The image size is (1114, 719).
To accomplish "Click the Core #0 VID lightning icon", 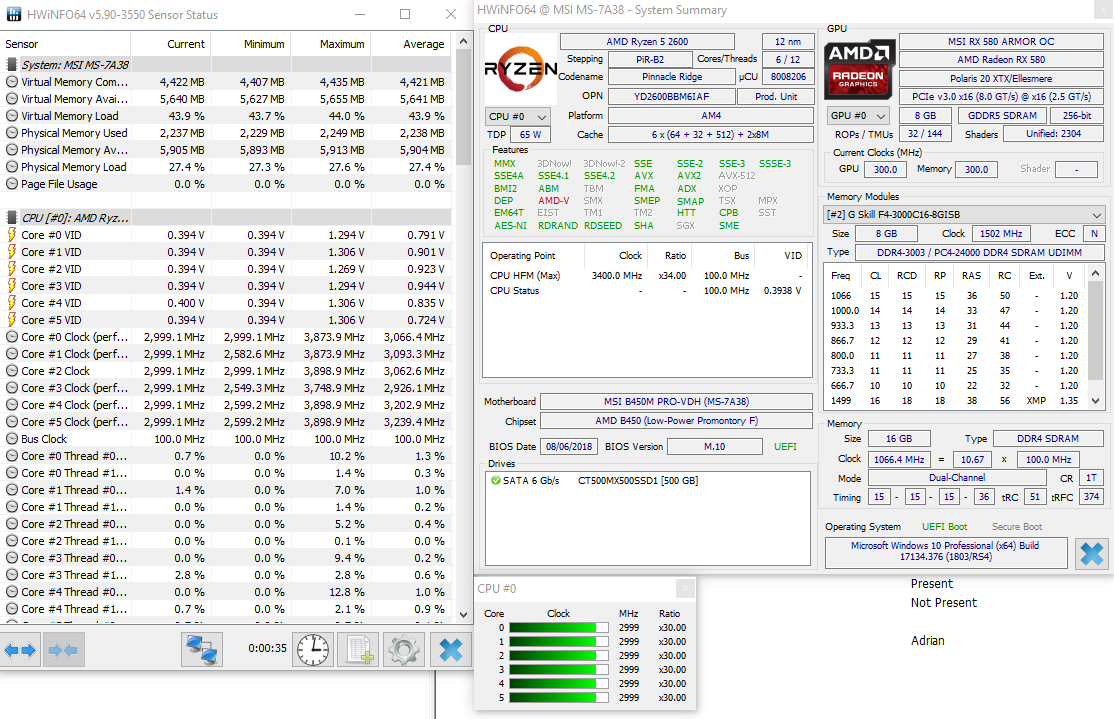I will pyautogui.click(x=11, y=234).
